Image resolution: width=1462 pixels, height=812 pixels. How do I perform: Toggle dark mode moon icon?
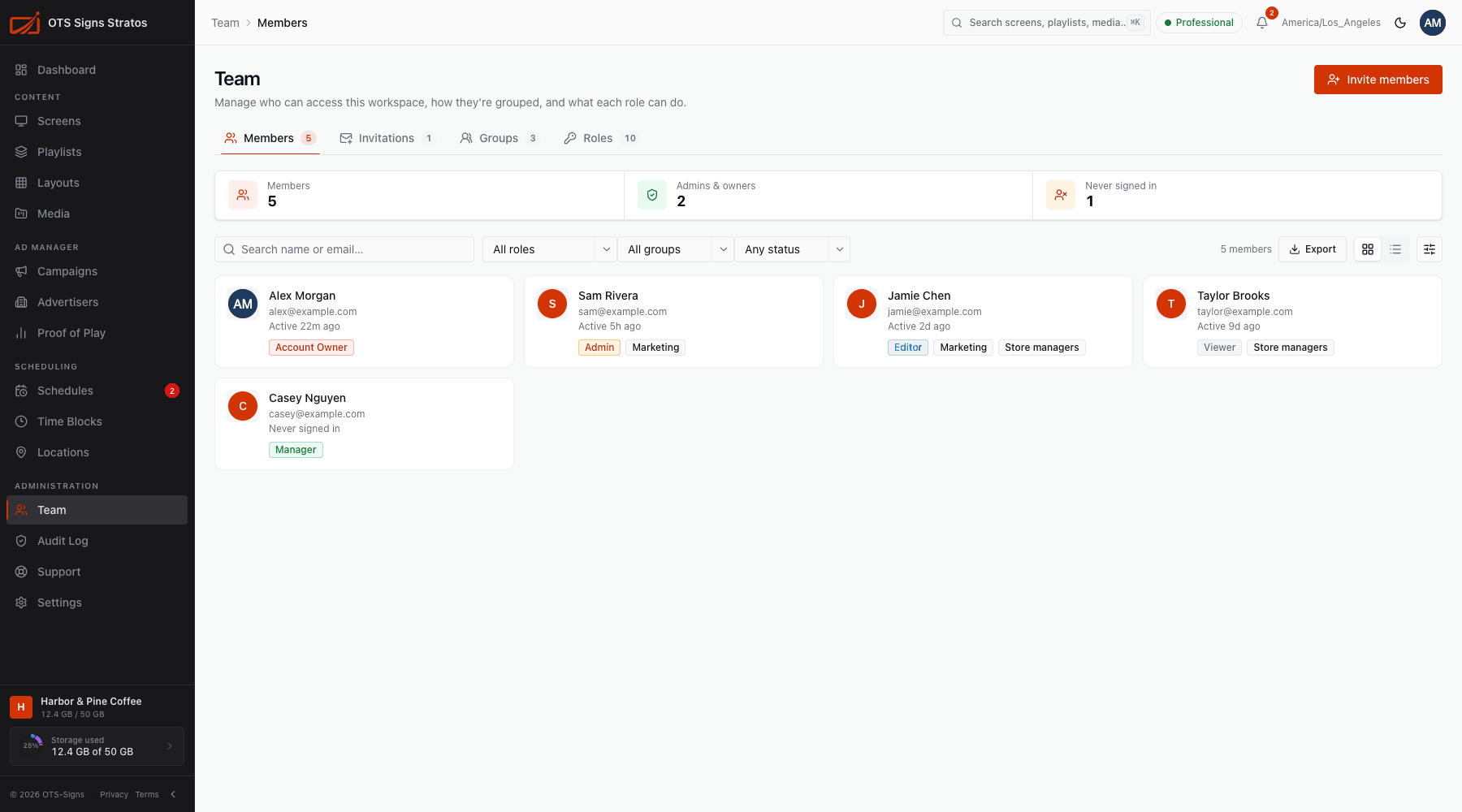point(1400,23)
